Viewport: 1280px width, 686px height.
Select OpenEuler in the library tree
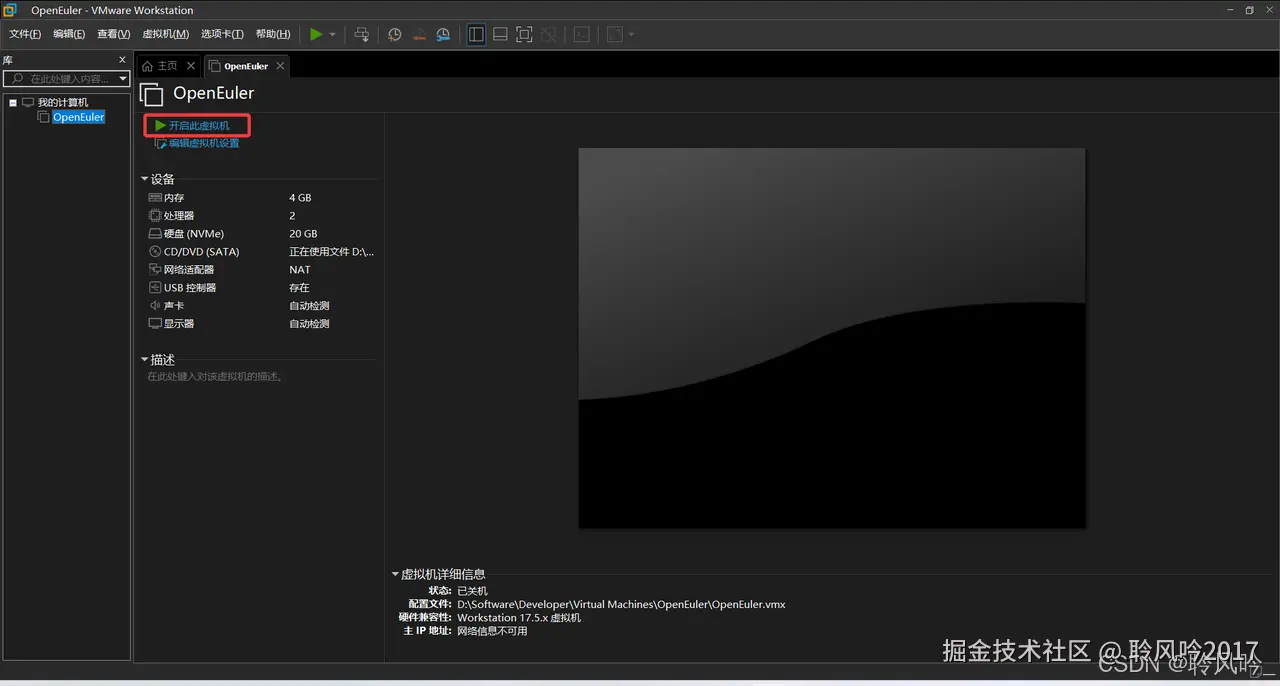click(77, 116)
